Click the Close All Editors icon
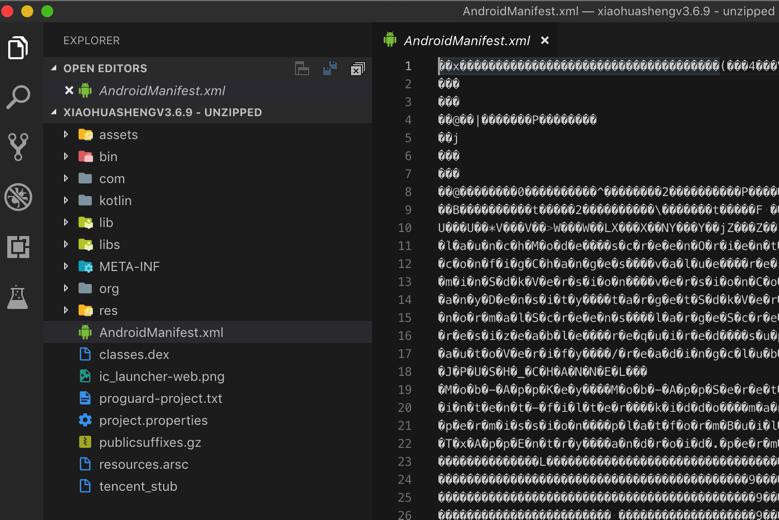The image size is (779, 520). point(357,69)
